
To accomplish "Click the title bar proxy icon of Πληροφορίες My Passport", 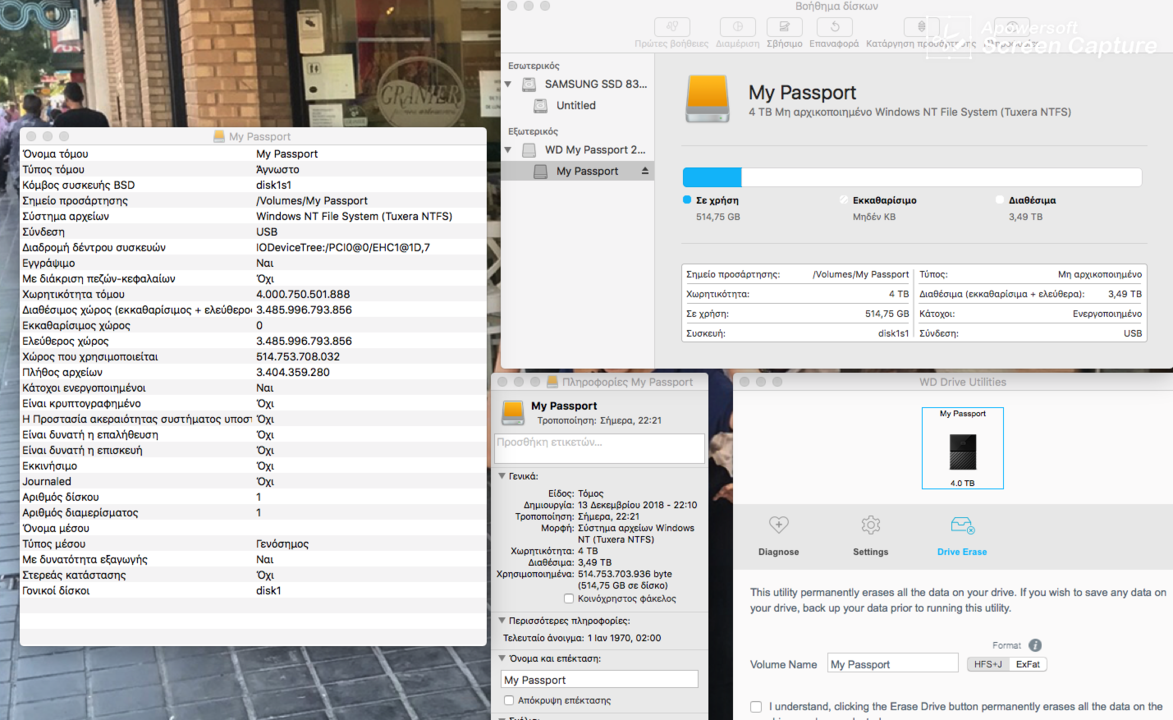I will point(552,382).
